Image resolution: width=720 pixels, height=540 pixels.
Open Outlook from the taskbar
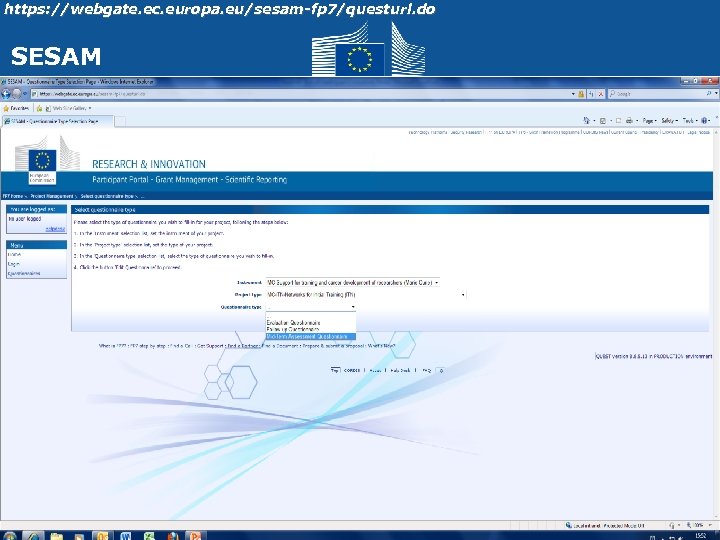click(102, 536)
